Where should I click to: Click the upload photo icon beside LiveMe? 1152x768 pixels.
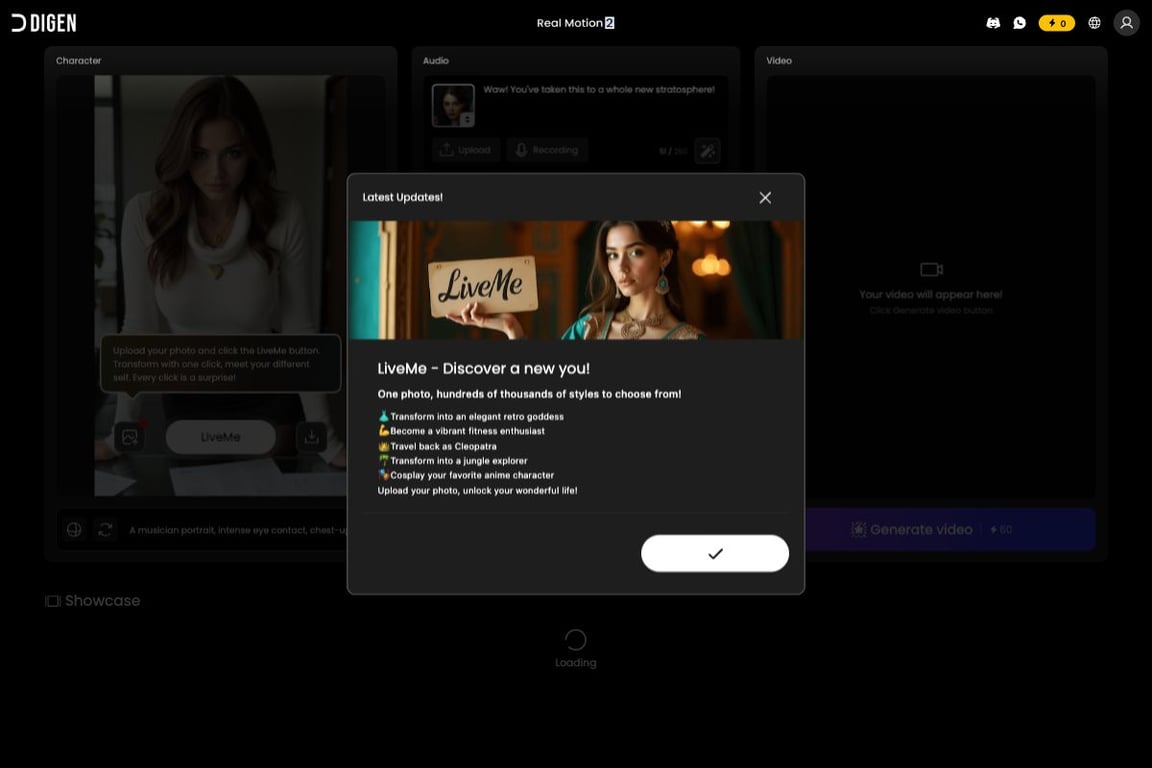130,437
